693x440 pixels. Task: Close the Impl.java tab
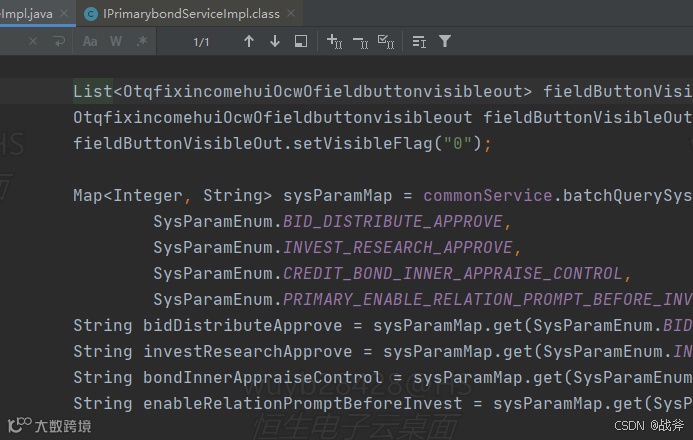click(x=64, y=13)
